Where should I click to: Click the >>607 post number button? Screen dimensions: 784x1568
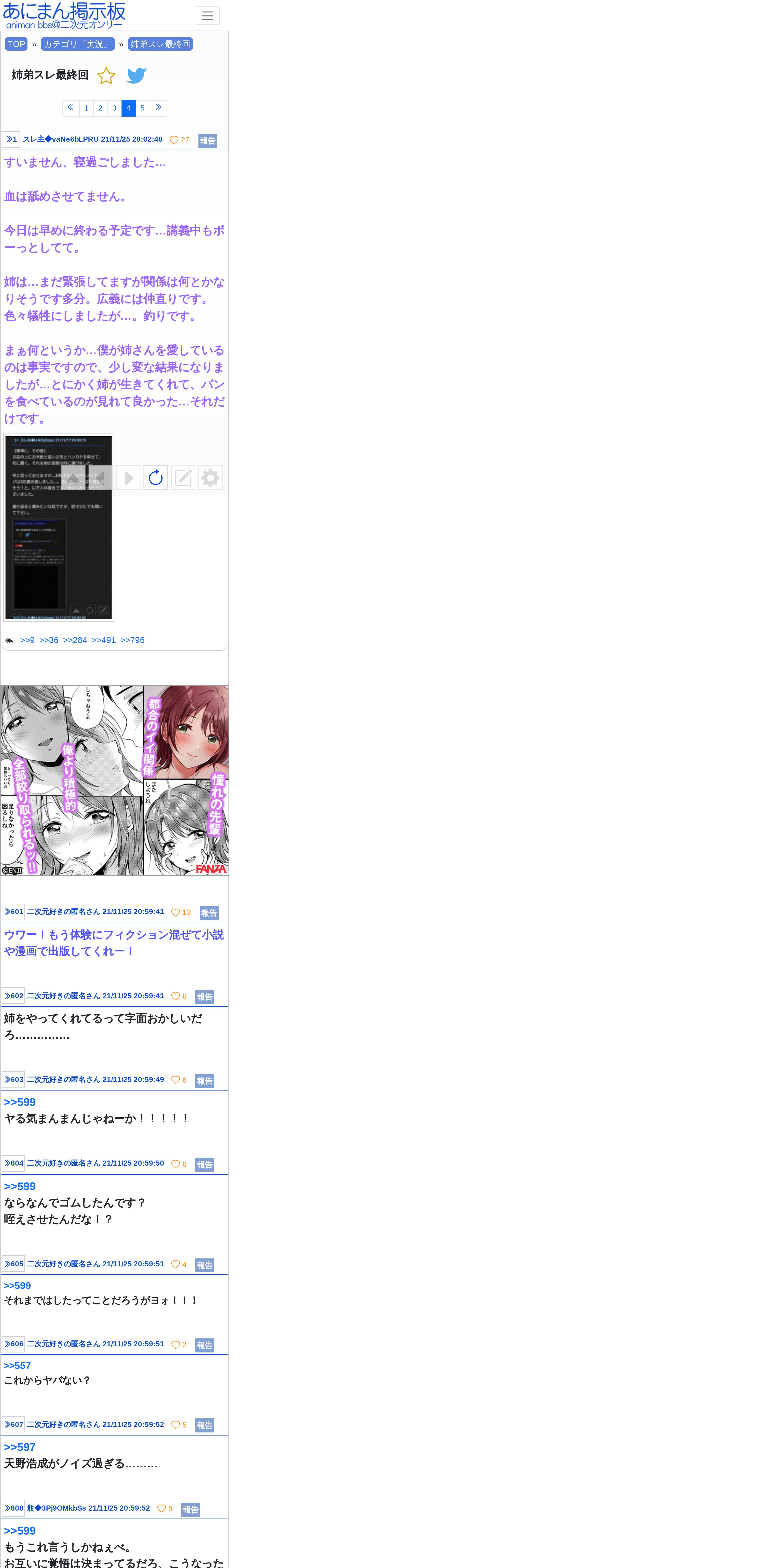pos(13,1424)
